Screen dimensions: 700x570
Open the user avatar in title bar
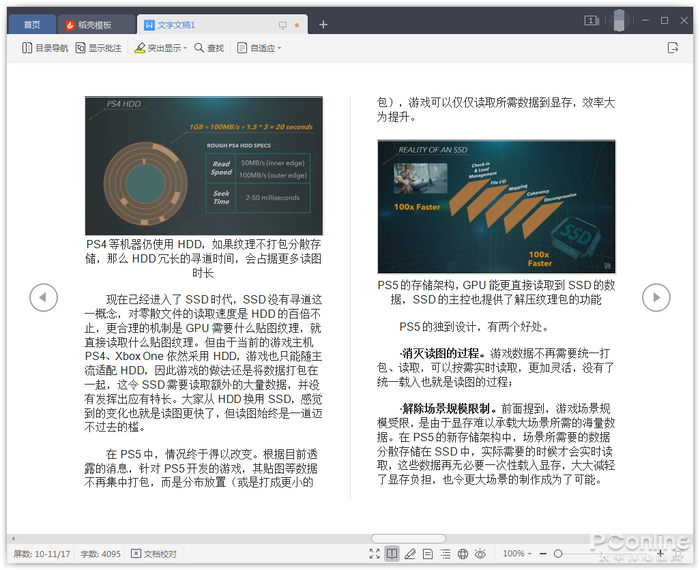point(619,21)
